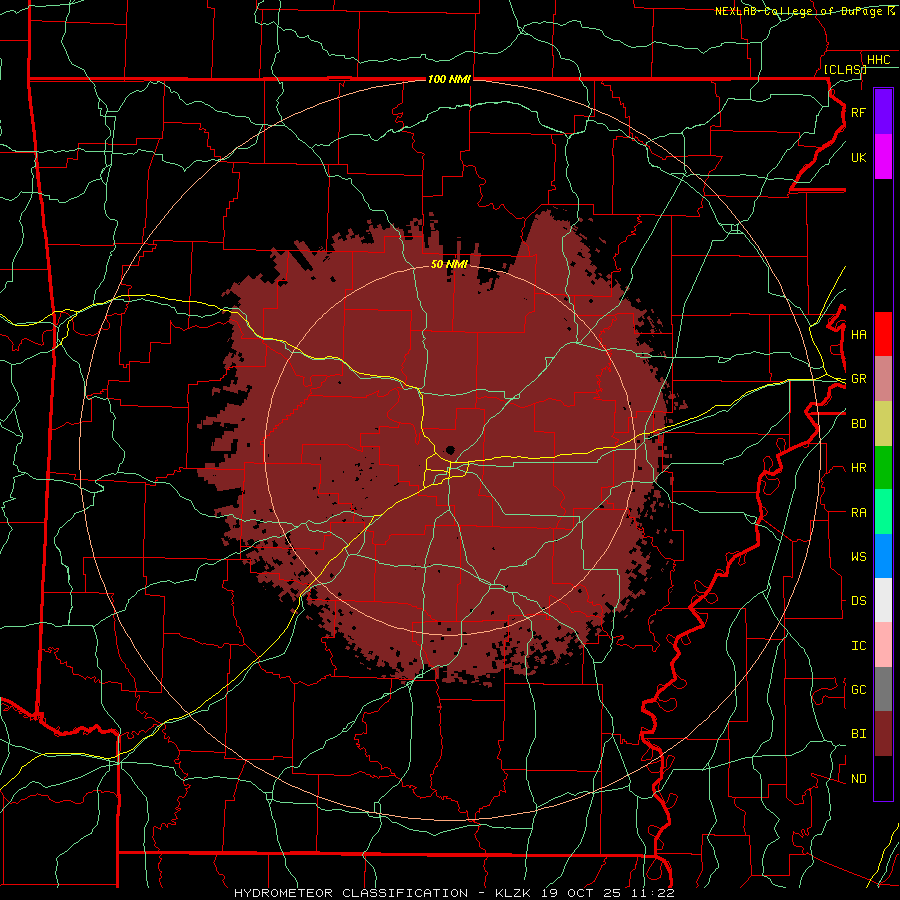Viewport: 900px width, 900px height.
Task: Click the DS legend label
Action: pos(858,601)
